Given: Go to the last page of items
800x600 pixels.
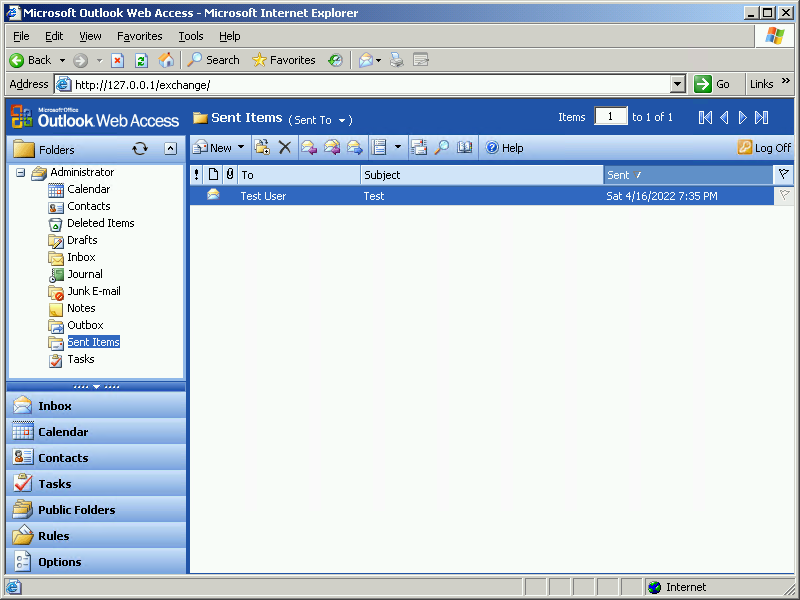Looking at the screenshot, I should (761, 118).
